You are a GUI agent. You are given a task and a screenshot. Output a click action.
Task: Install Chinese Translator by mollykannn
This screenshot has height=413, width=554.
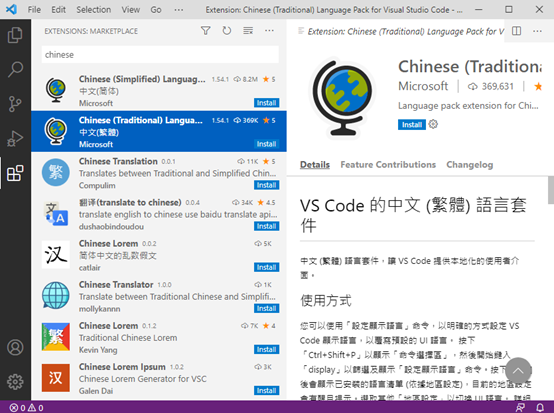coord(266,308)
